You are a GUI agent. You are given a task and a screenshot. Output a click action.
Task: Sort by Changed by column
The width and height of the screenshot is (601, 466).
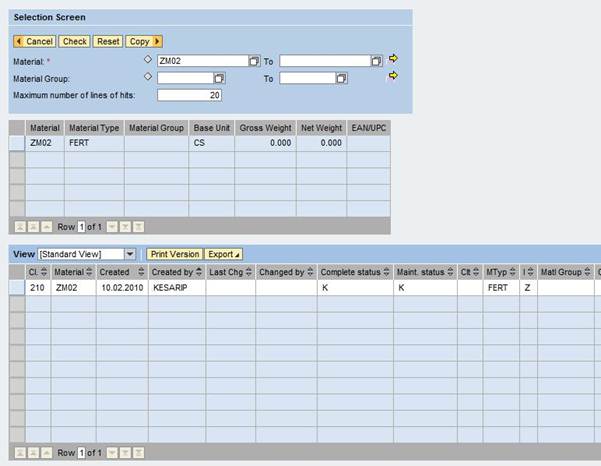310,272
